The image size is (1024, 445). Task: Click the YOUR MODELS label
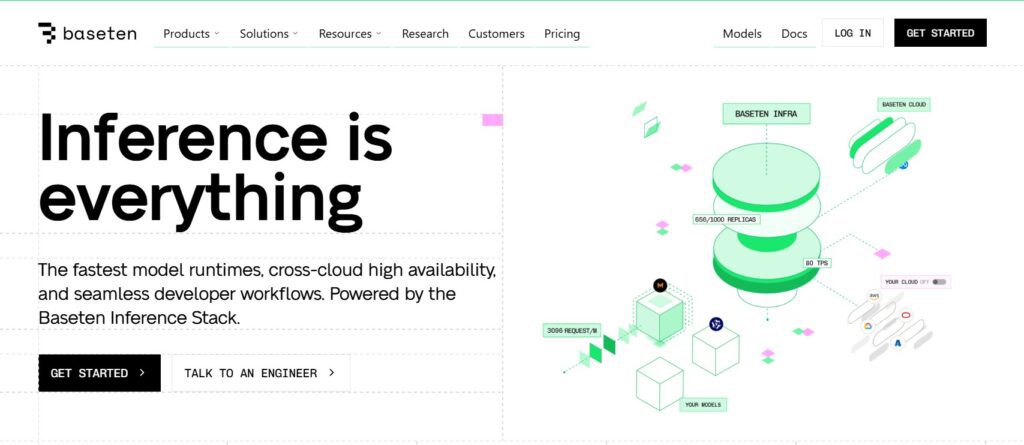(x=703, y=405)
